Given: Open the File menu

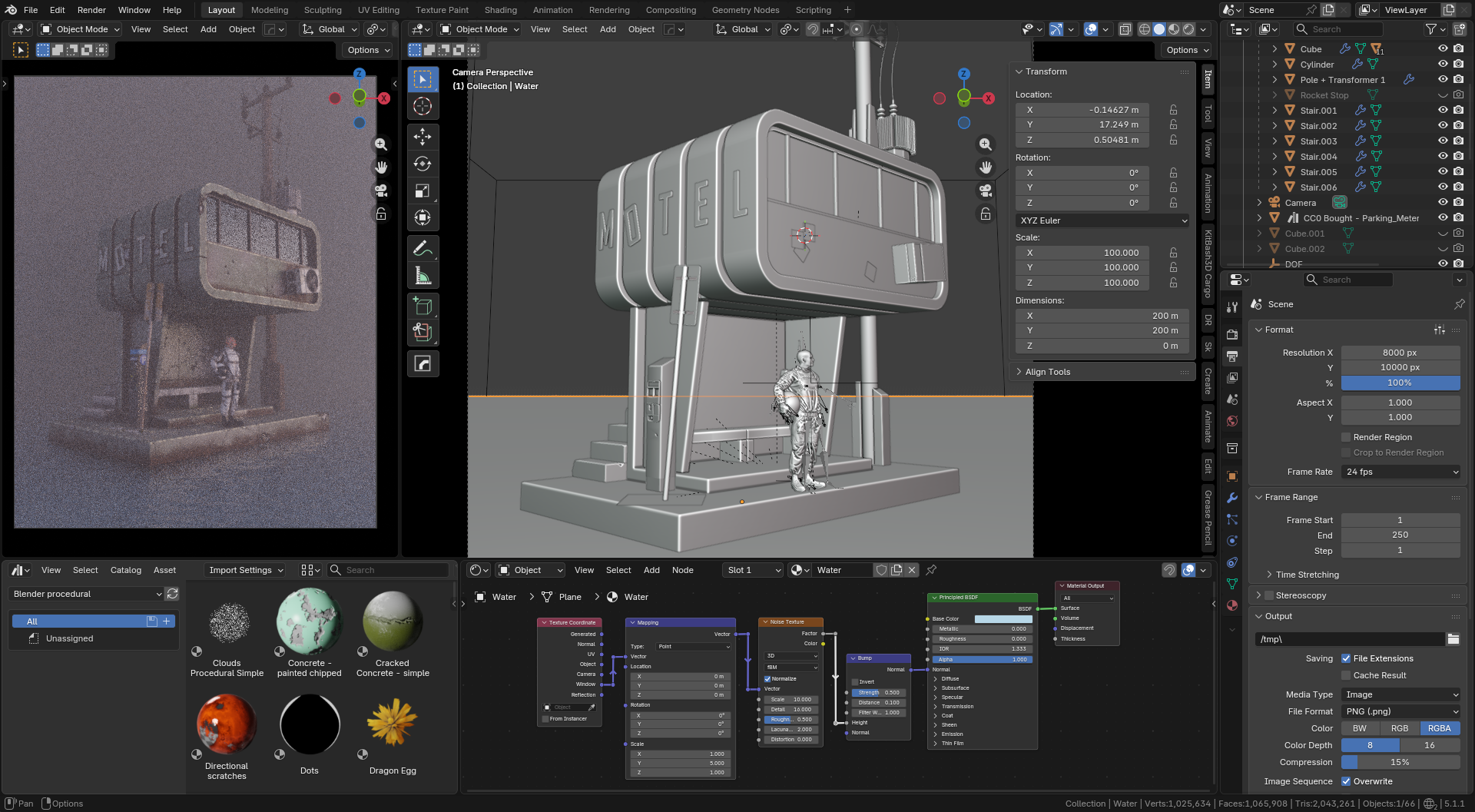Looking at the screenshot, I should coord(31,10).
